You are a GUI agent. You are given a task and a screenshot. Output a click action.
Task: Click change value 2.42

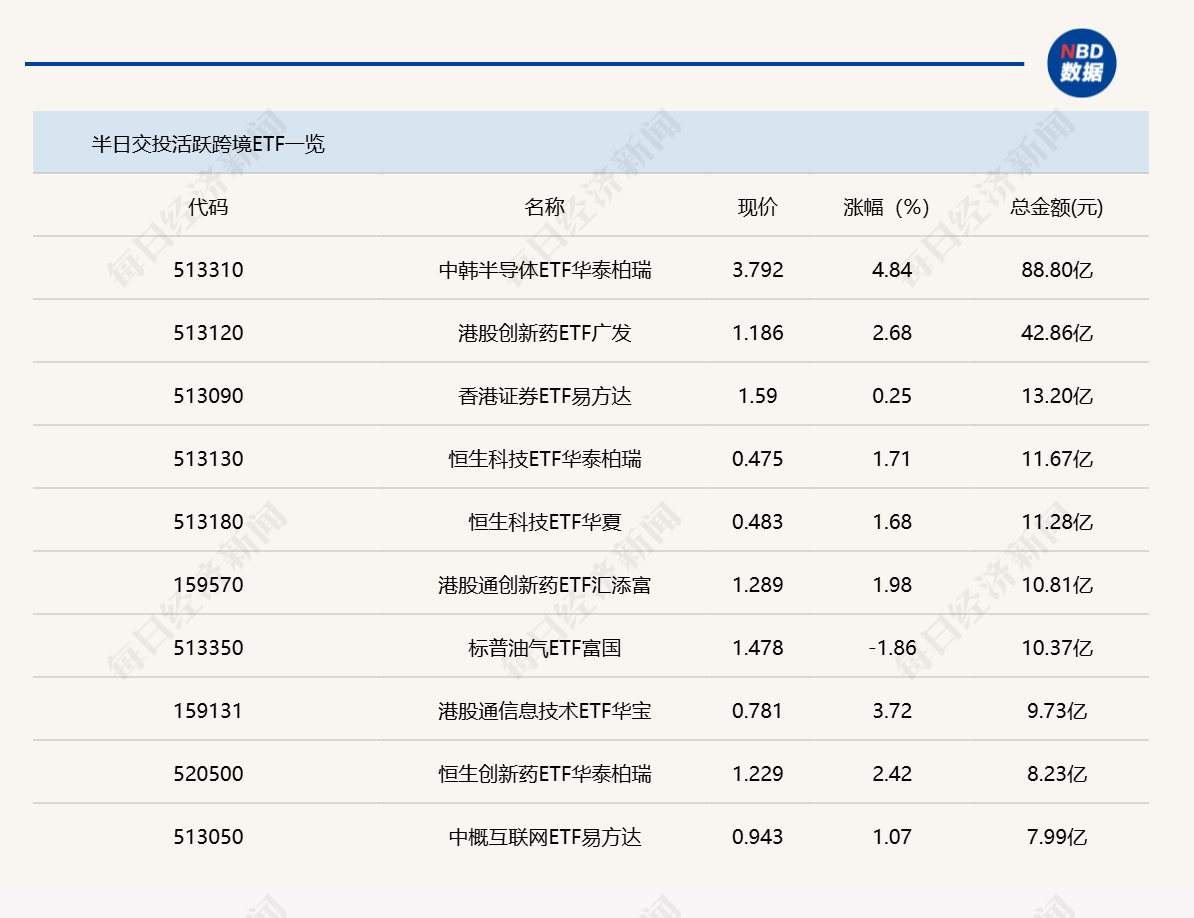[892, 775]
